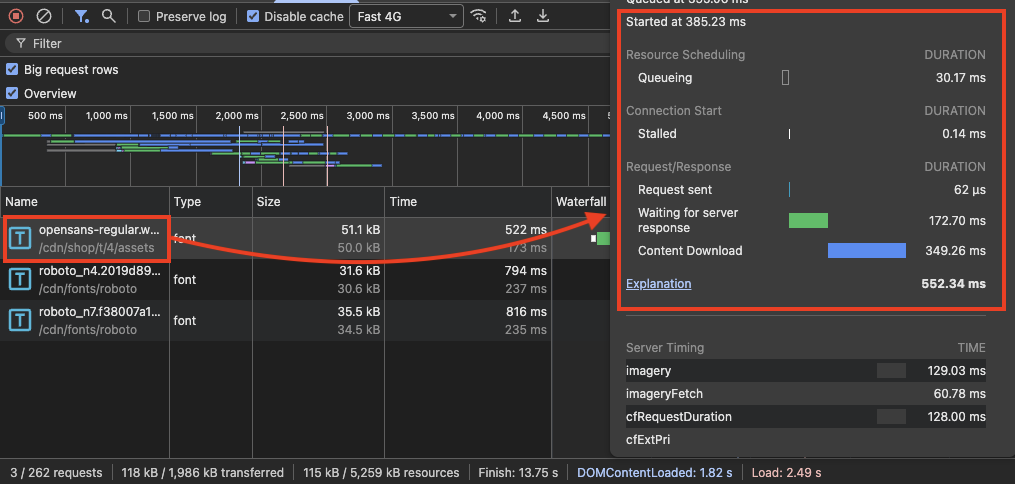Open the timing Explanation link
This screenshot has height=484, width=1015.
(x=658, y=283)
